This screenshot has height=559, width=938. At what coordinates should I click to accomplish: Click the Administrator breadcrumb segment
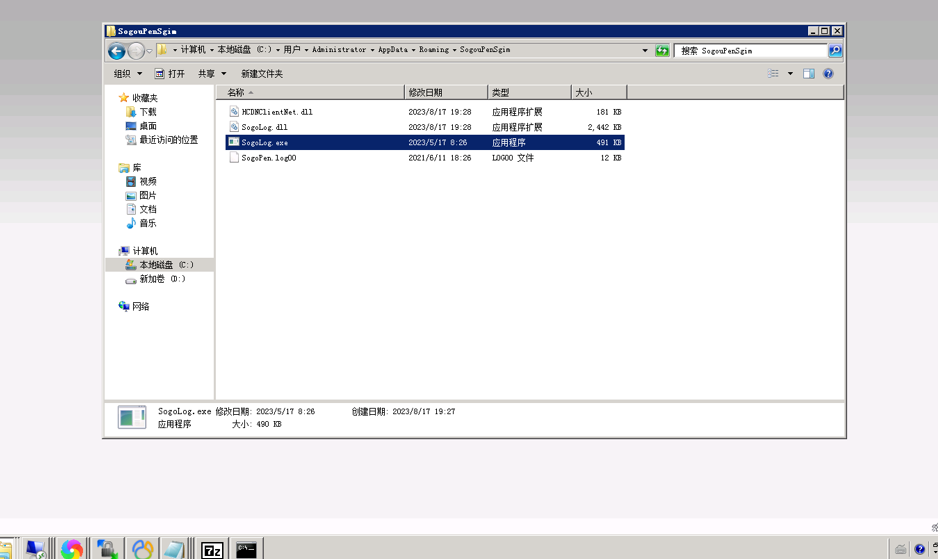339,50
